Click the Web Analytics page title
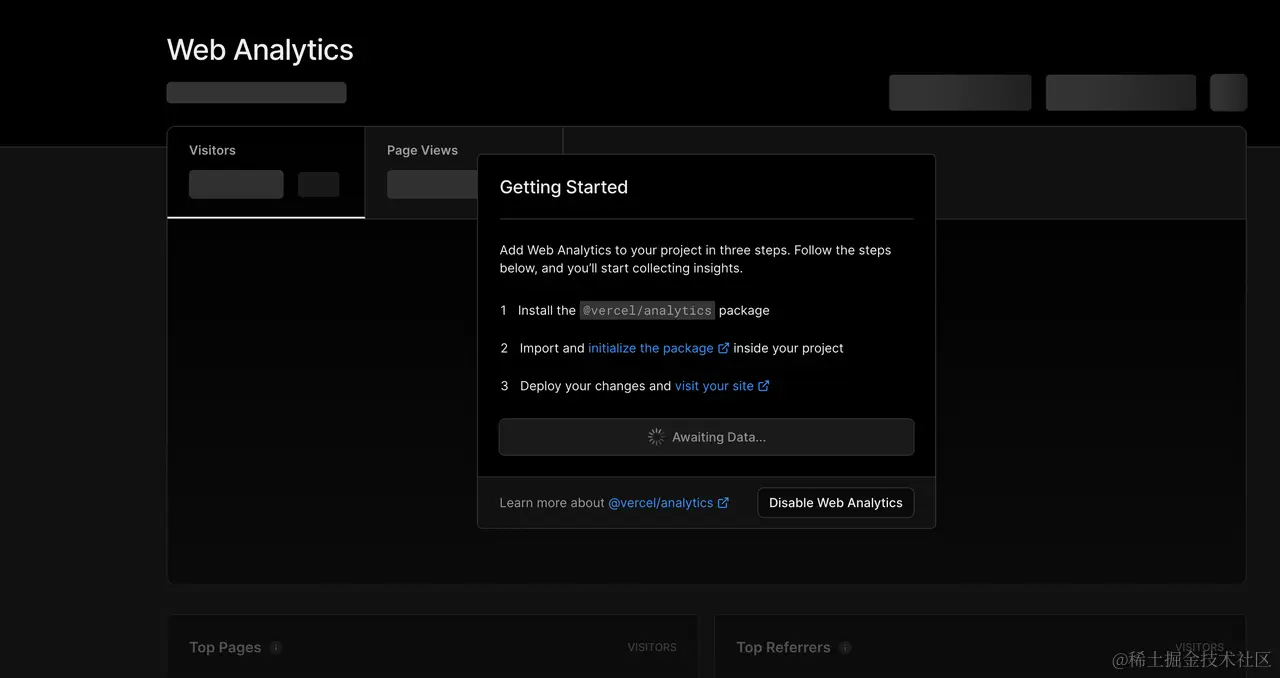The image size is (1280, 678). pyautogui.click(x=260, y=50)
